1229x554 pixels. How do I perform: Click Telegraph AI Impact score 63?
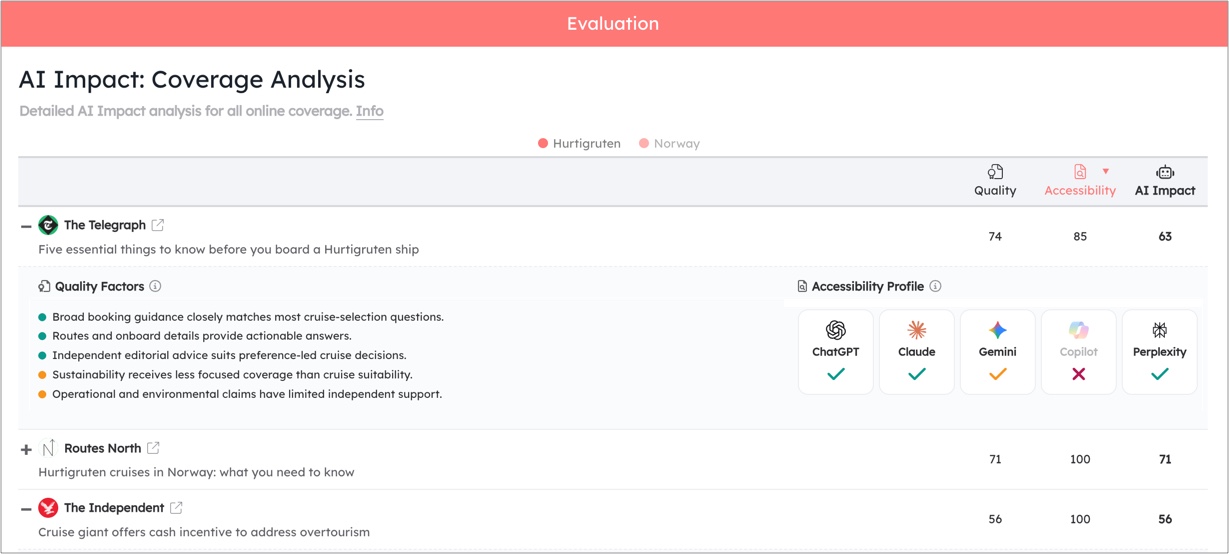point(1165,237)
